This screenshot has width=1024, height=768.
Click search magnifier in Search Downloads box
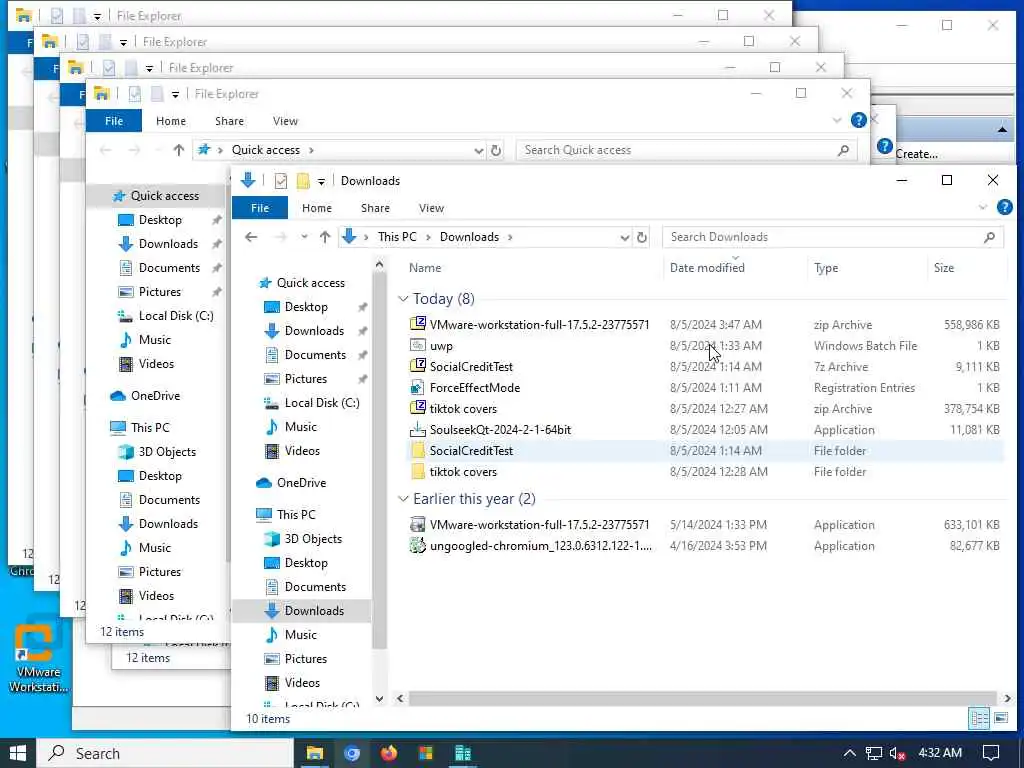[989, 237]
